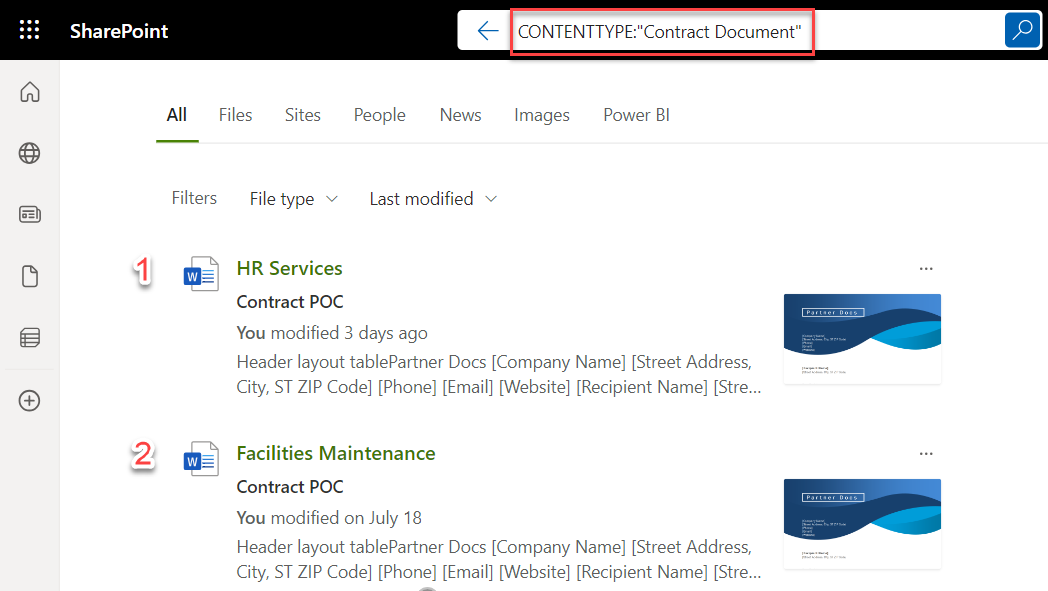
Task: Switch to the Images tab
Action: point(542,115)
